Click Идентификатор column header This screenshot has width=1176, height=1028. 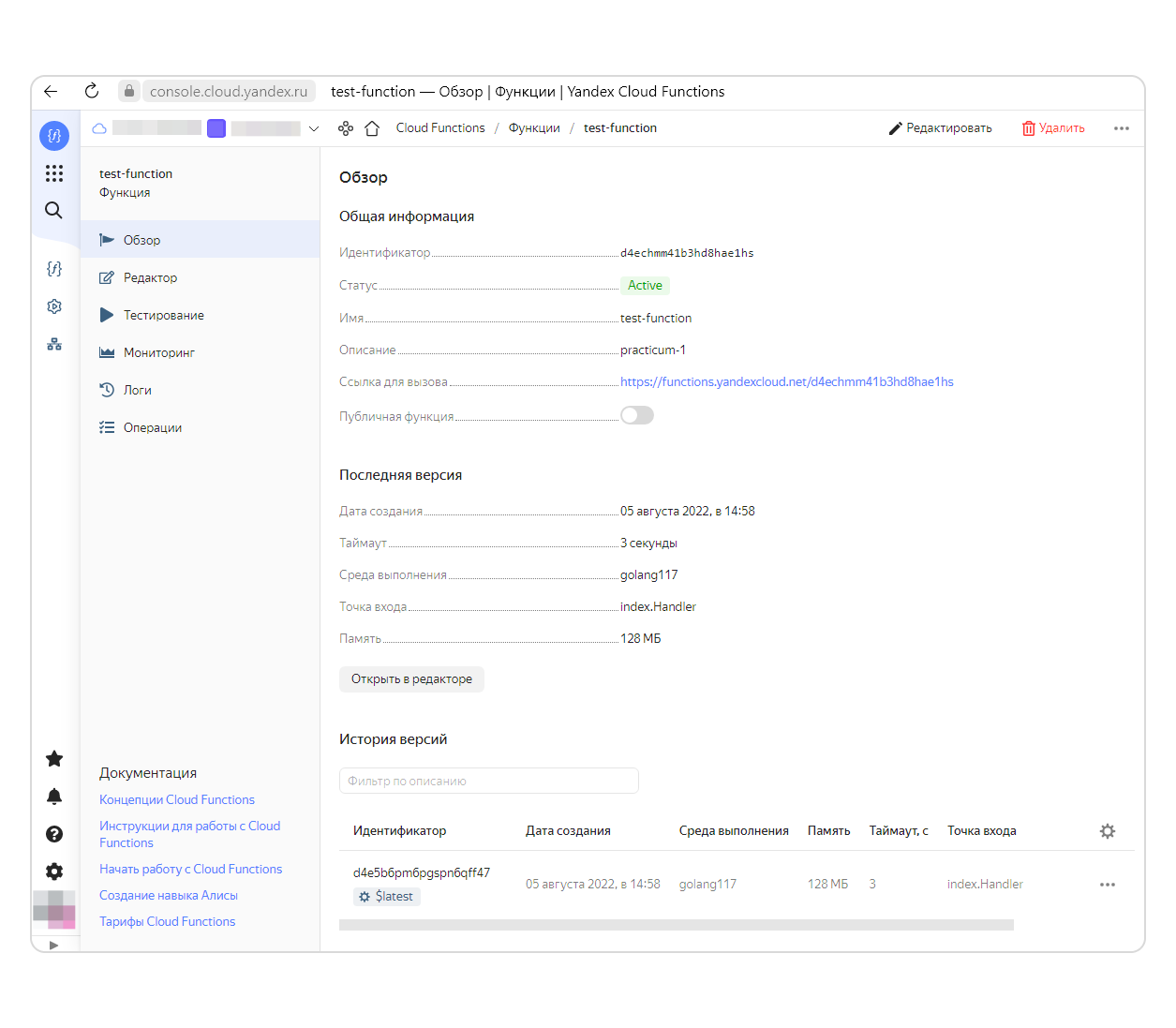pos(399,831)
